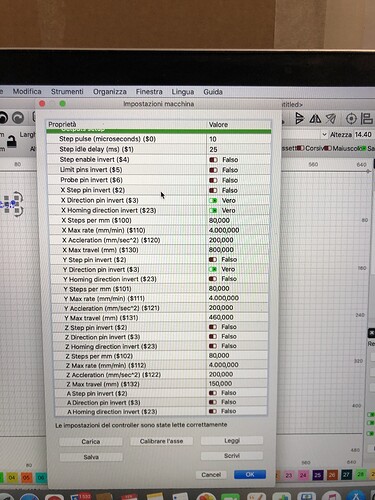Open the Finestra menu
375x500 pixels.
149,91
